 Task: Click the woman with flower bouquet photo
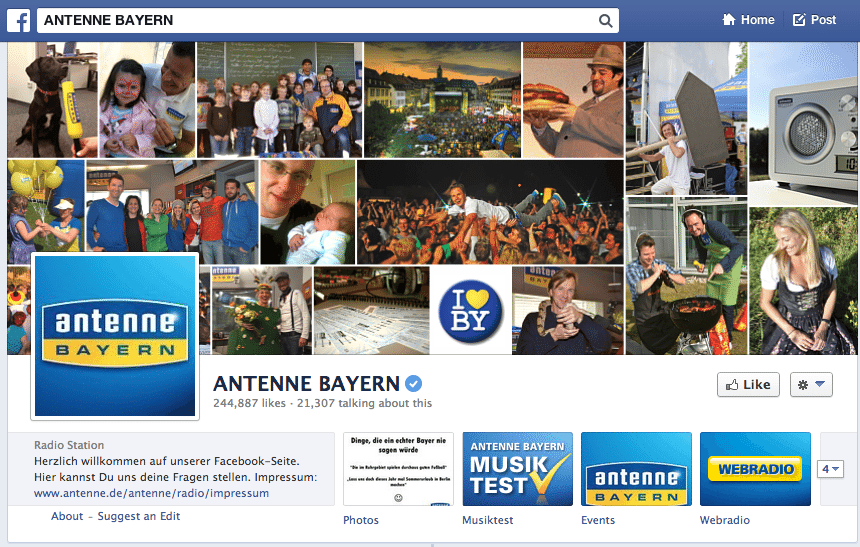click(x=262, y=311)
